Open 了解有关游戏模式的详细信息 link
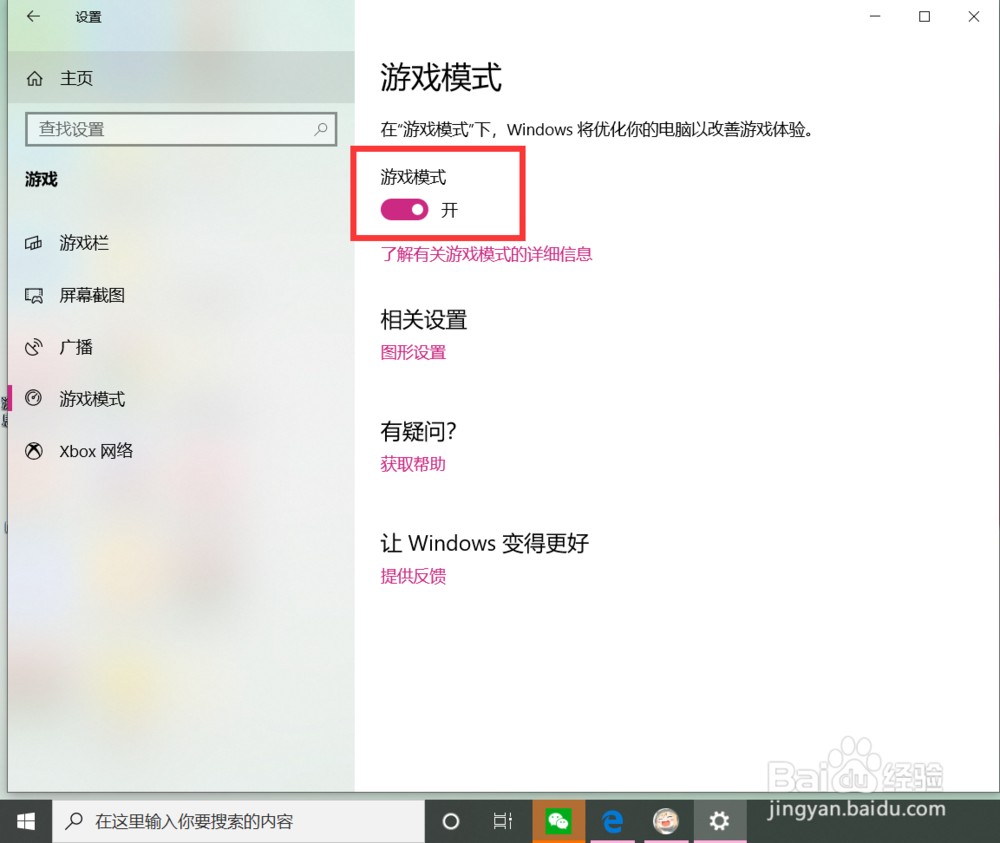 point(485,254)
